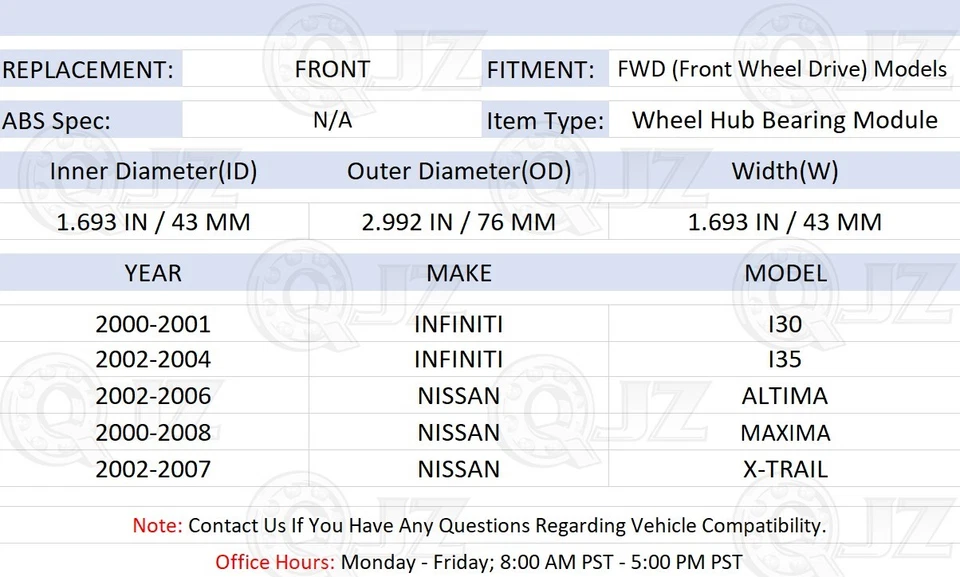
Task: Click the ABS Spec label cell
Action: pos(57,121)
